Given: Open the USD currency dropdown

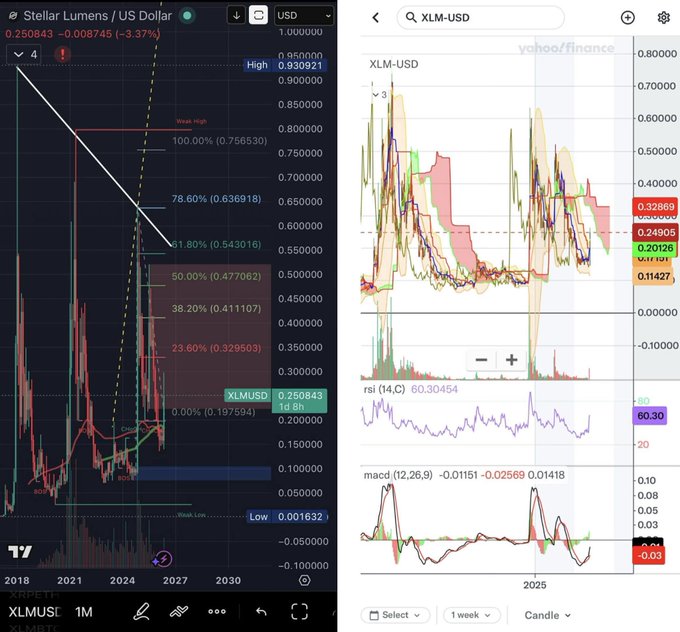Looking at the screenshot, I should 304,16.
